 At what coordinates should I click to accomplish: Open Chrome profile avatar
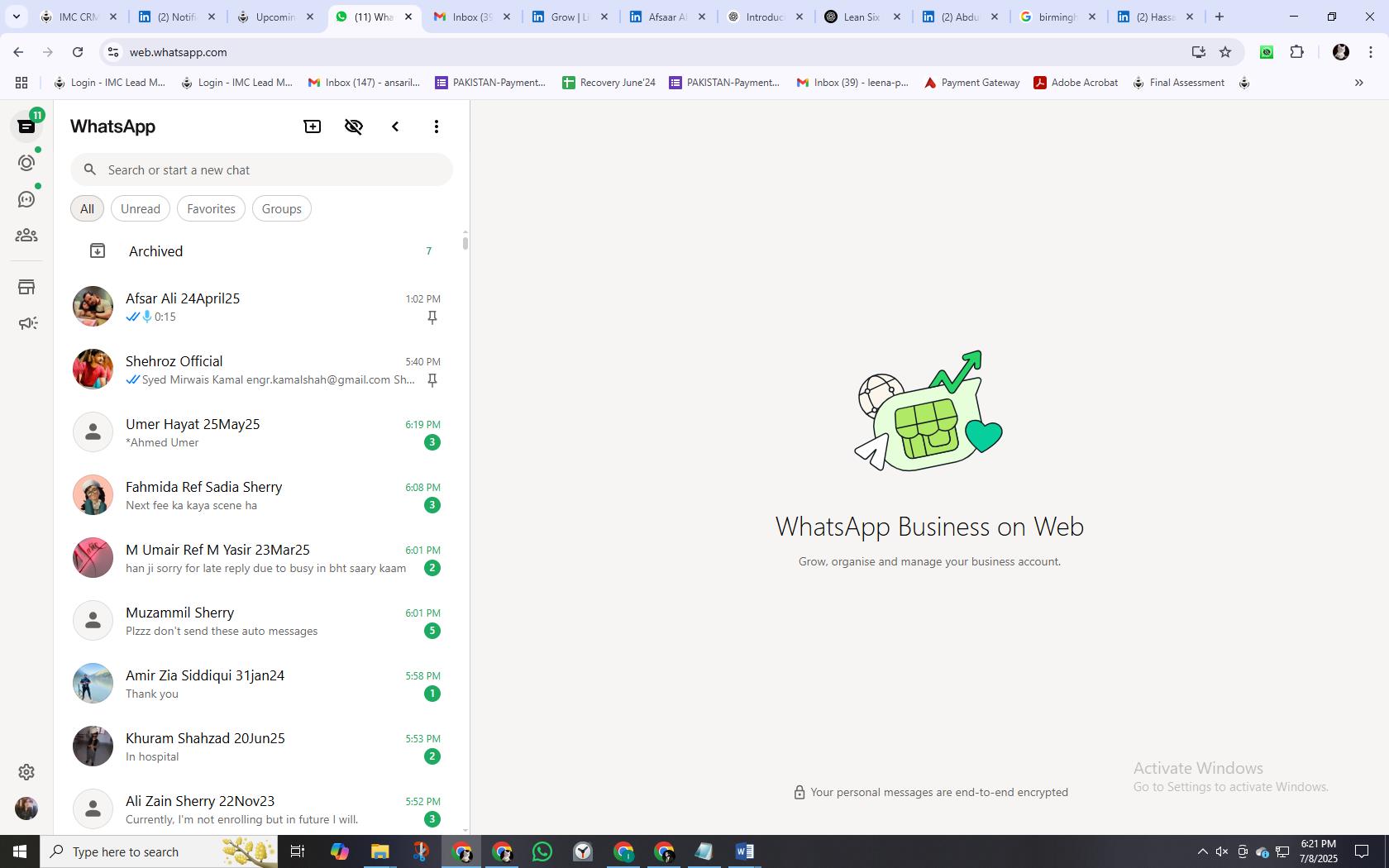pos(1341,52)
